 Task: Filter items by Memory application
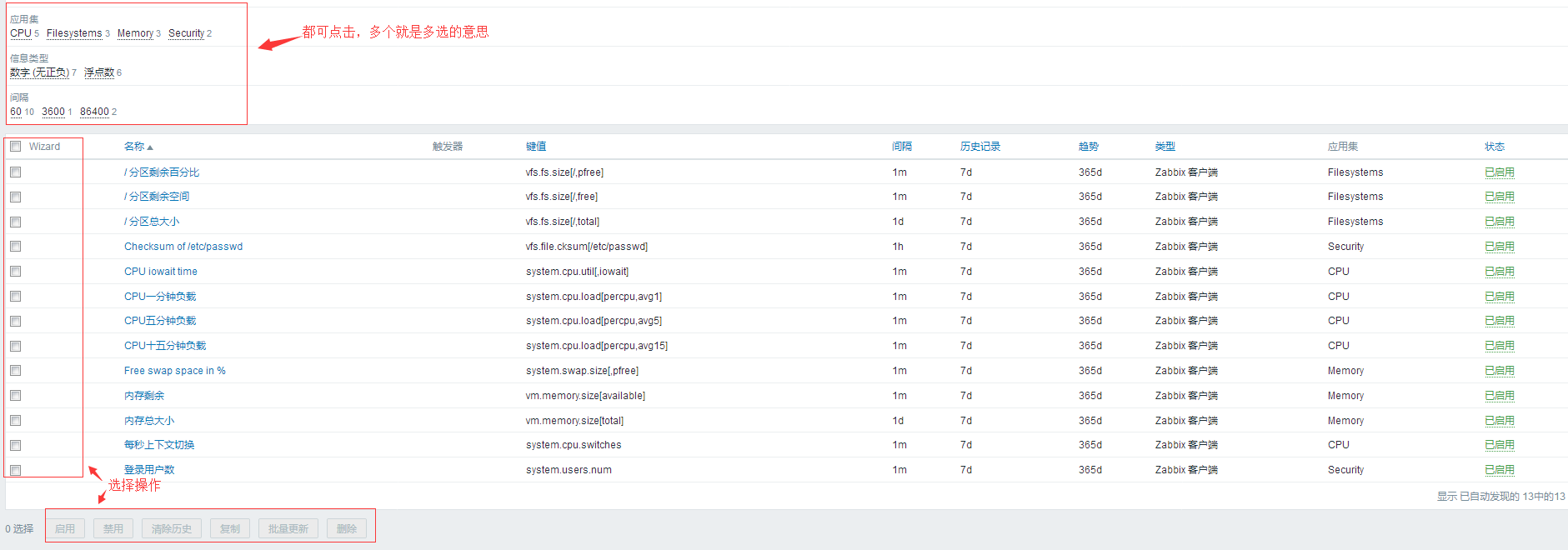135,33
